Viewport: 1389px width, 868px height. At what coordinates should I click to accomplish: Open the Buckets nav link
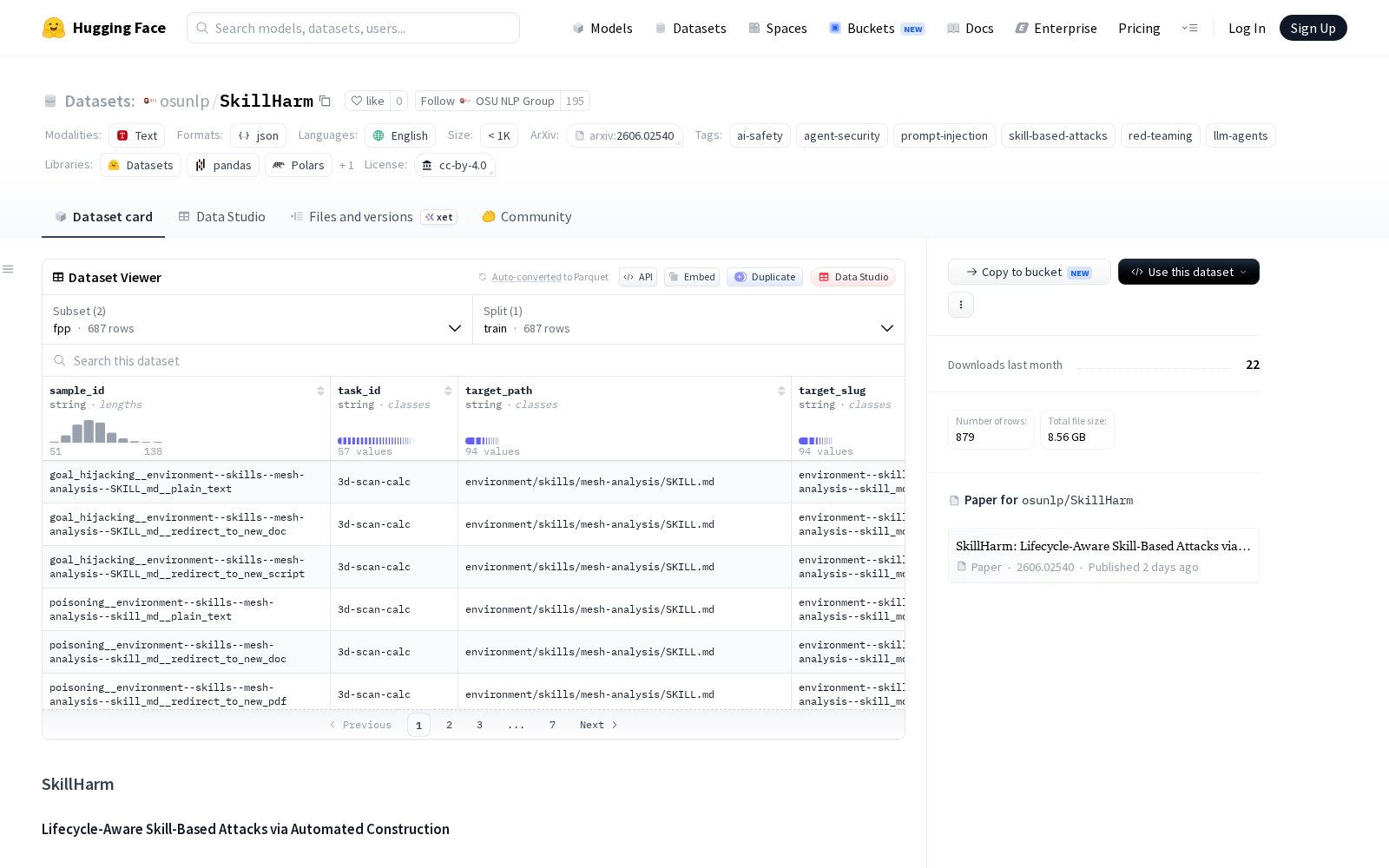click(x=877, y=28)
